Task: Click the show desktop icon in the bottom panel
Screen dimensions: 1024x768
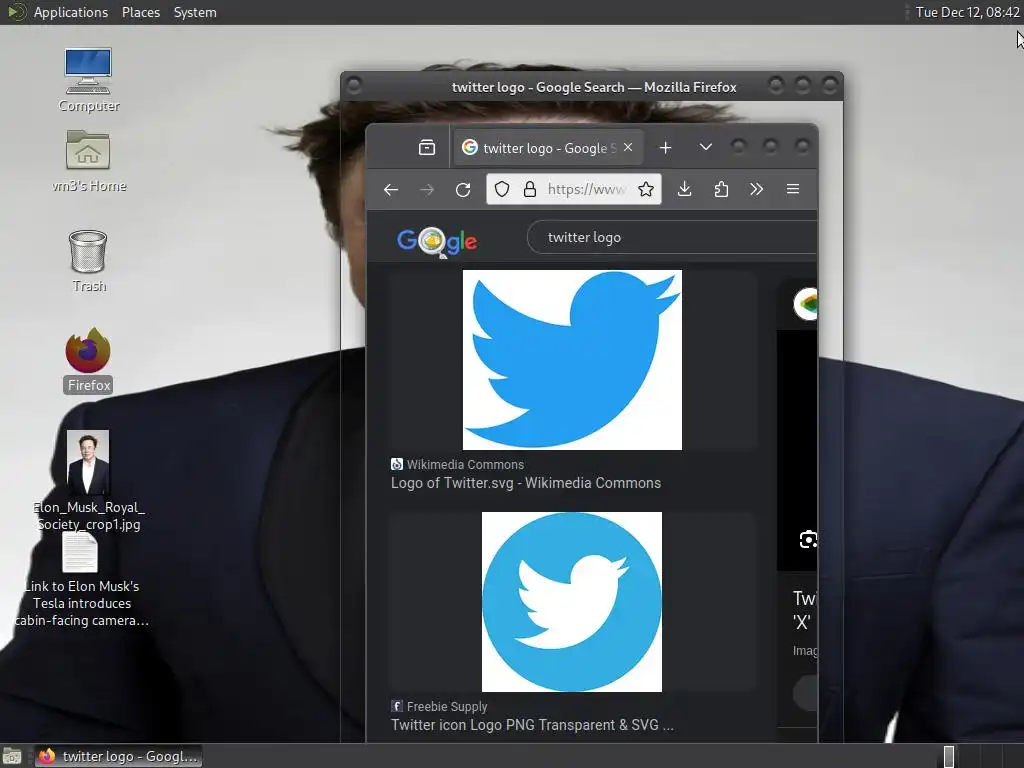Action: tap(12, 756)
